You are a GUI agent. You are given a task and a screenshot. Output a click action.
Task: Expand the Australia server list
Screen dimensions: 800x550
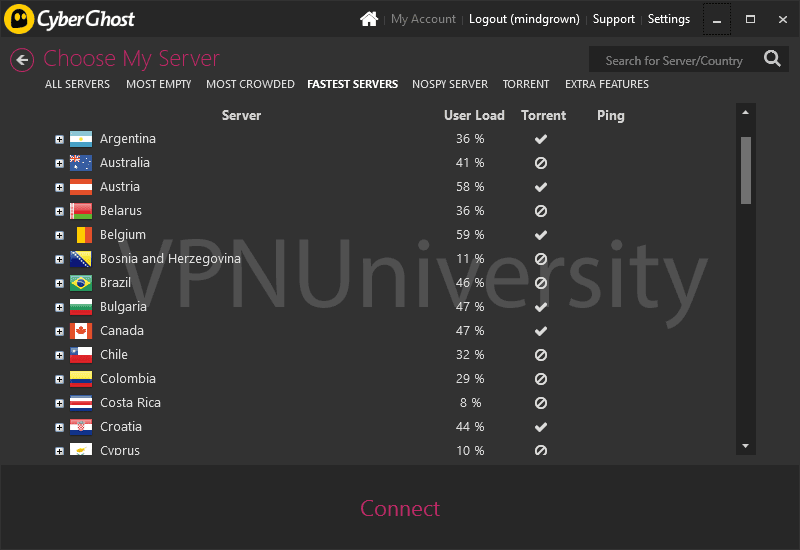pyautogui.click(x=59, y=163)
